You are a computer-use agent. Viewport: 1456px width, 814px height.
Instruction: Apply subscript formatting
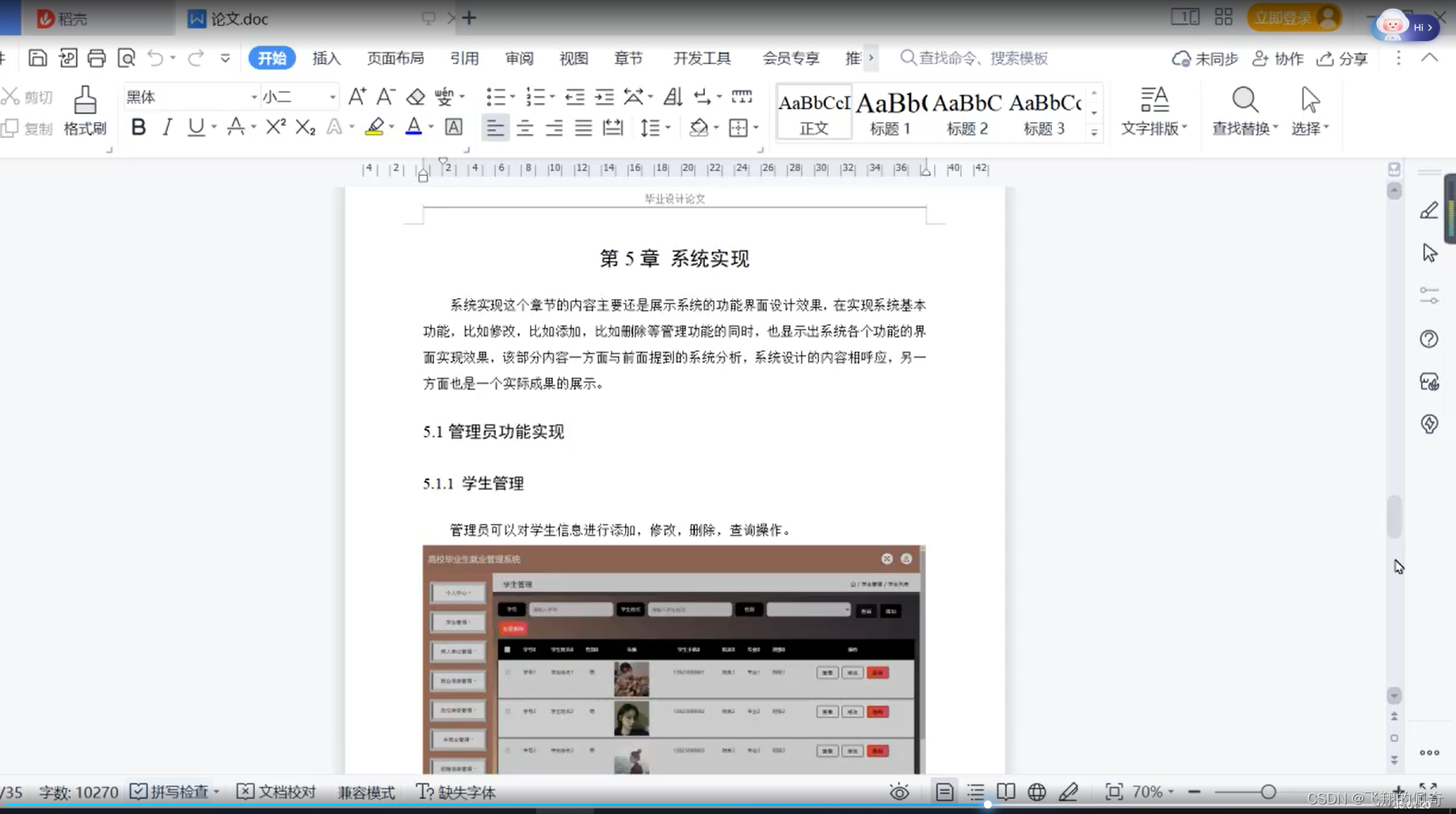point(305,127)
